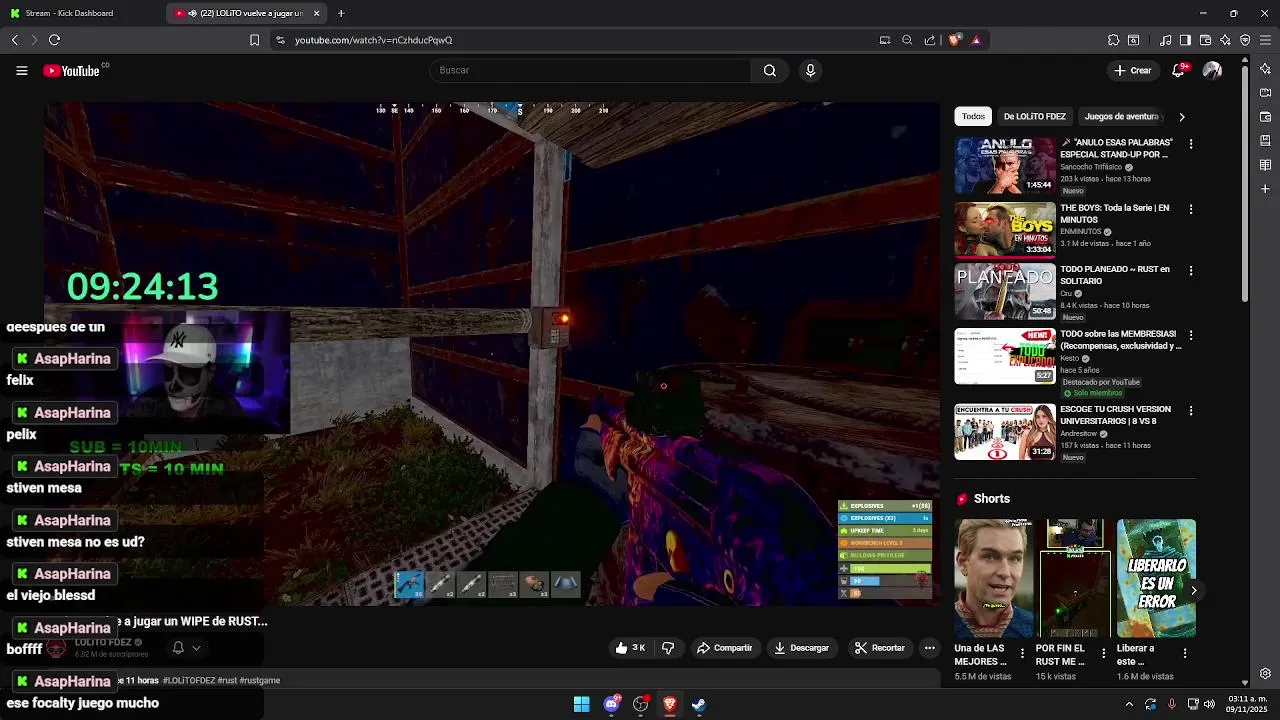
Task: Open the Brave VPN shield icon
Action: [x=1245, y=40]
